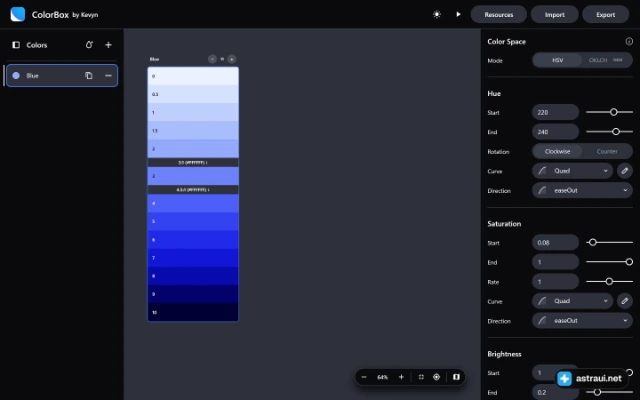
Task: Open the Resources menu
Action: click(498, 14)
